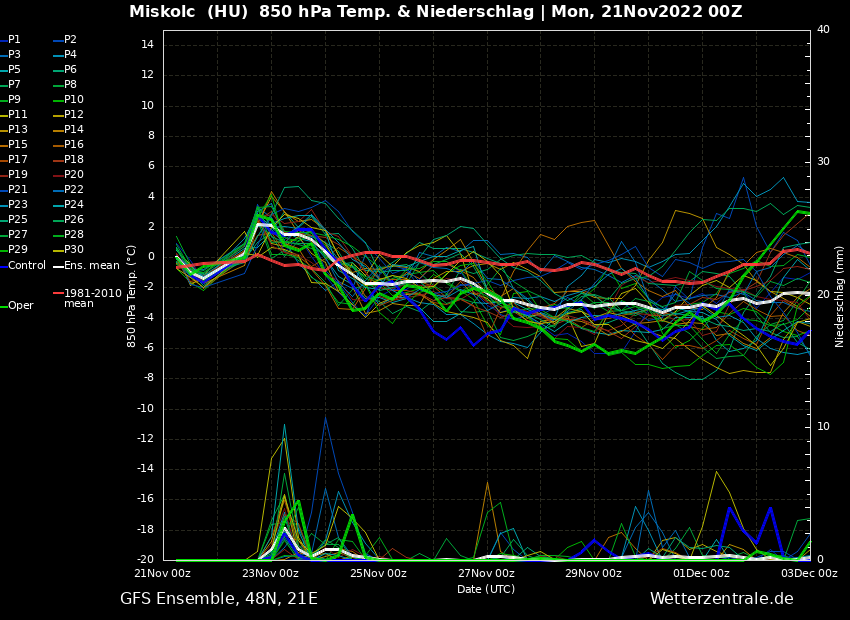This screenshot has width=850, height=620.
Task: Select the P16 legend entry
Action: tap(73, 145)
